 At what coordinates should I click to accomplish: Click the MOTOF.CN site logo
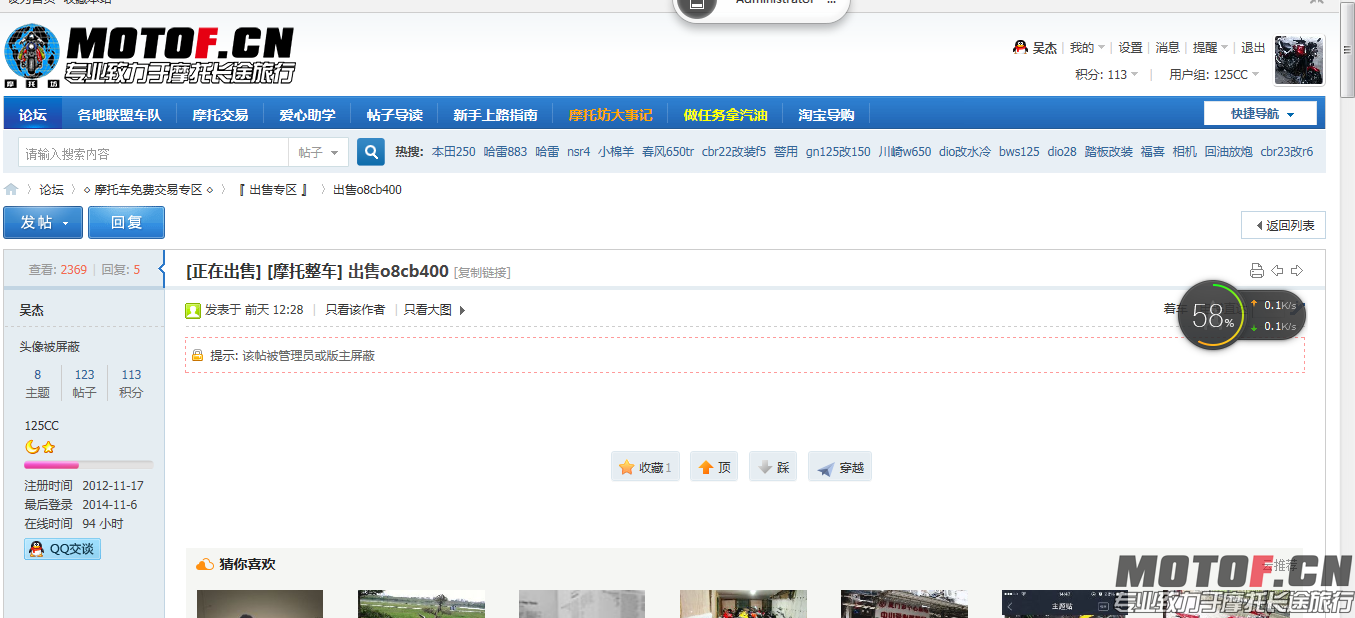[x=150, y=55]
